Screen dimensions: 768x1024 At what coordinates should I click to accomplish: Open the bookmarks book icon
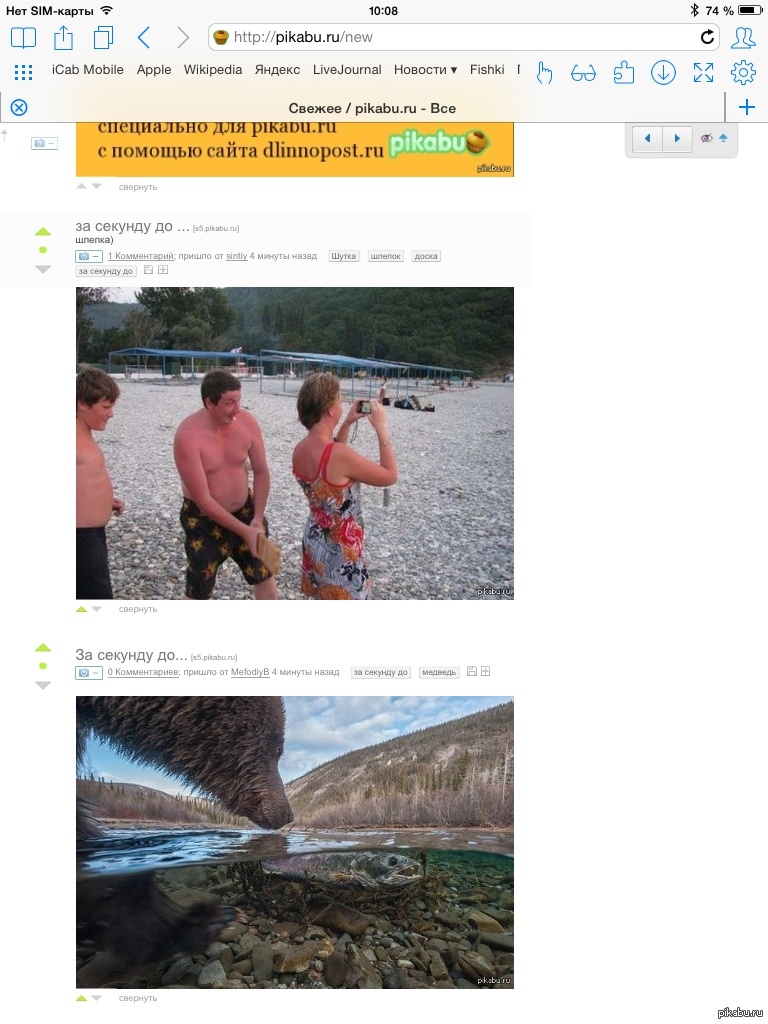click(23, 37)
